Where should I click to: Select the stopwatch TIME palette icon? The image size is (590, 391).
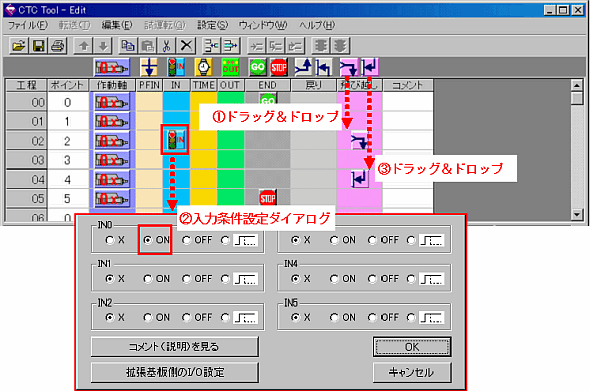pyautogui.click(x=203, y=67)
